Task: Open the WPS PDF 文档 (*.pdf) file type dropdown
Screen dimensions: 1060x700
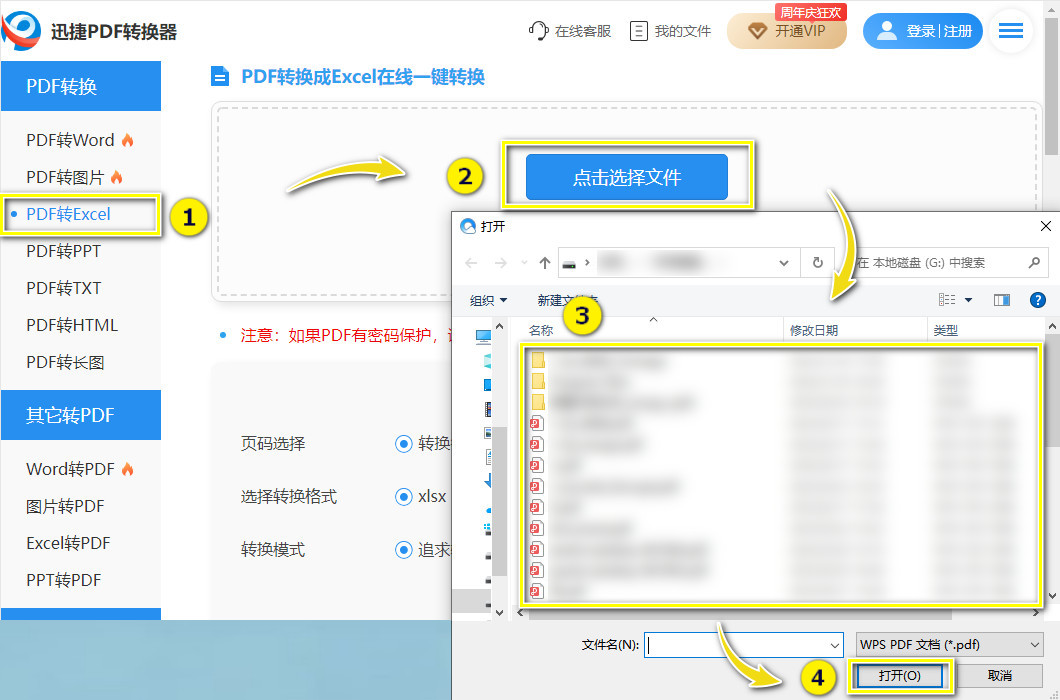Action: (950, 645)
